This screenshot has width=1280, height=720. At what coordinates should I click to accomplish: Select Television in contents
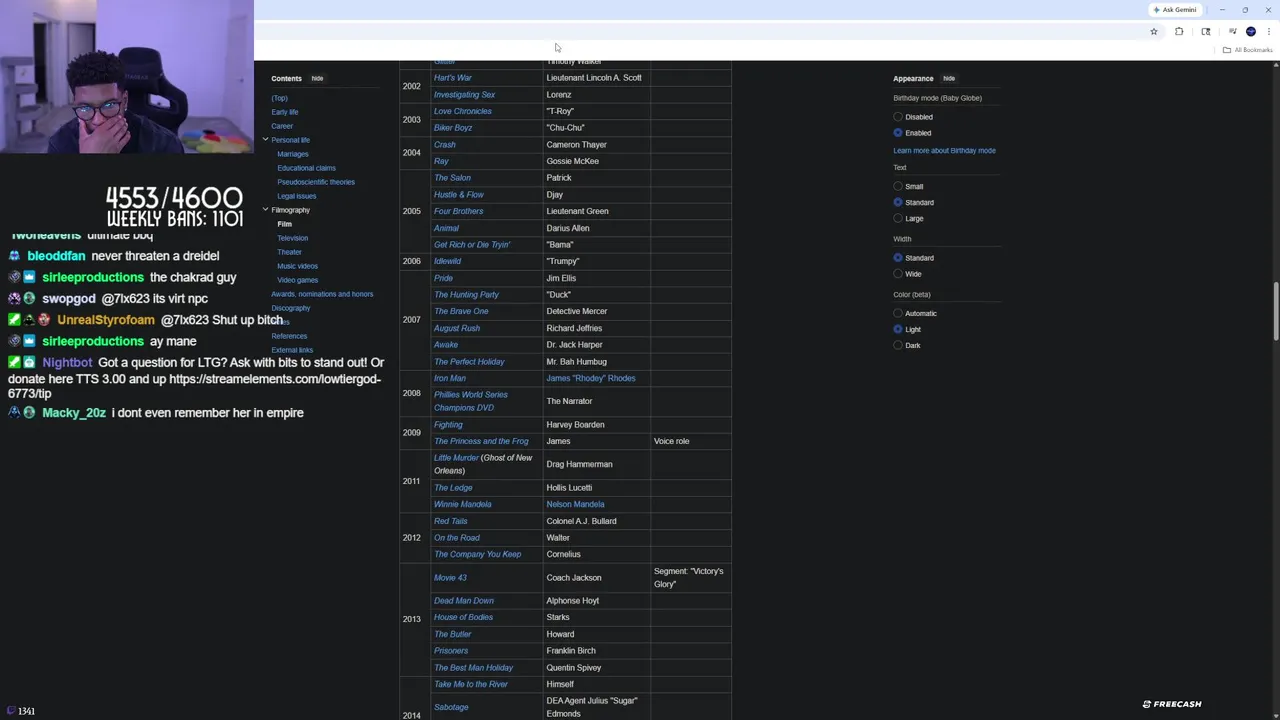[292, 238]
